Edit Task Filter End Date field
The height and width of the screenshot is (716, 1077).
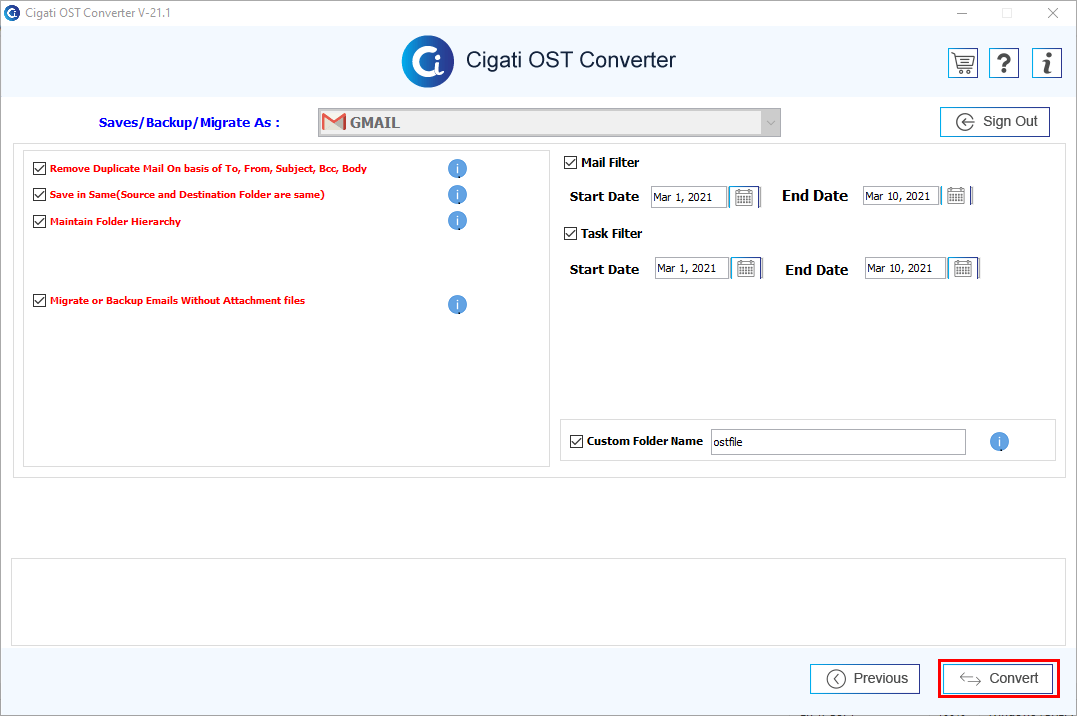tap(905, 268)
